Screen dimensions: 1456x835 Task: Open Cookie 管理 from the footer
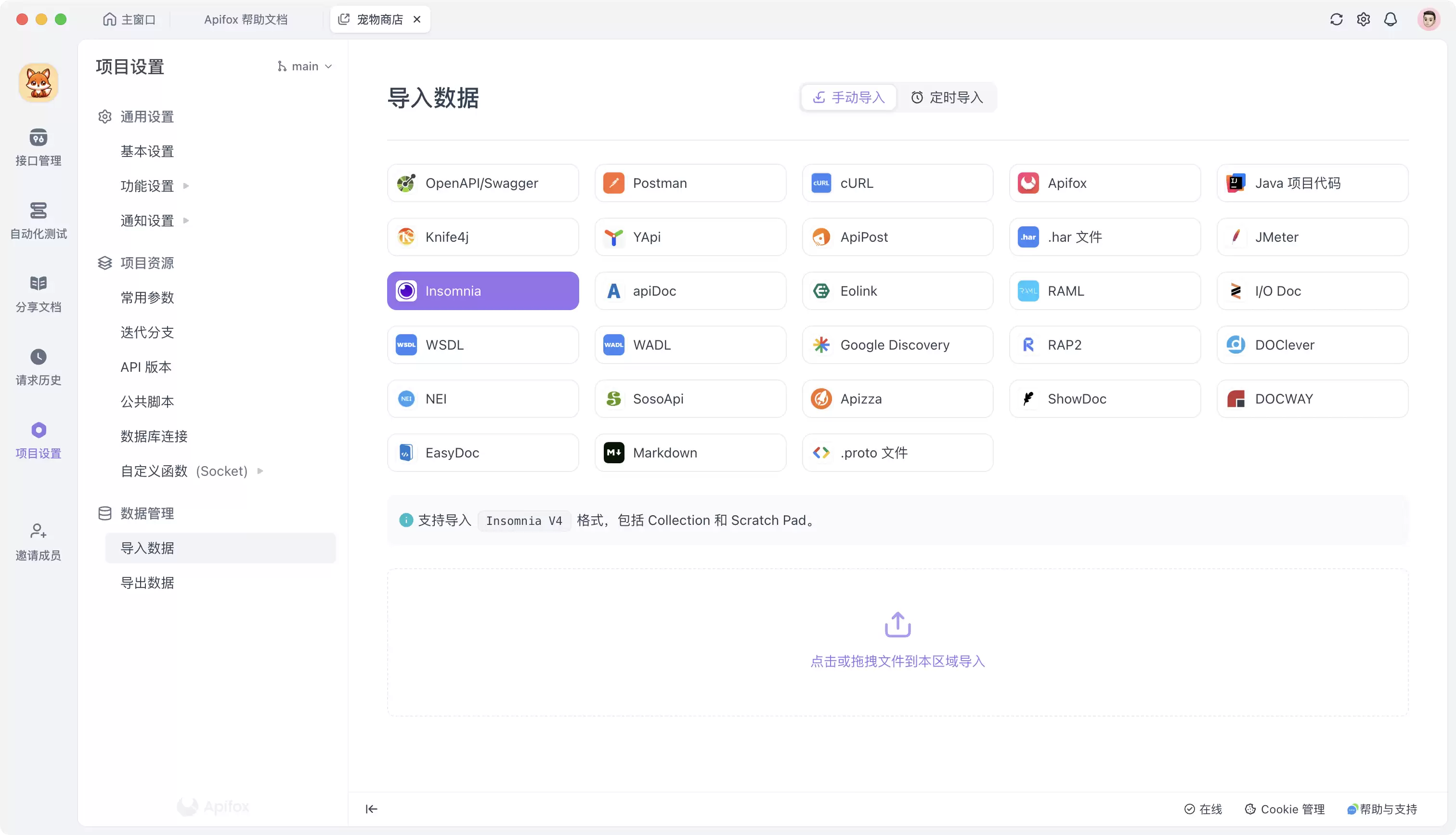coord(1285,809)
